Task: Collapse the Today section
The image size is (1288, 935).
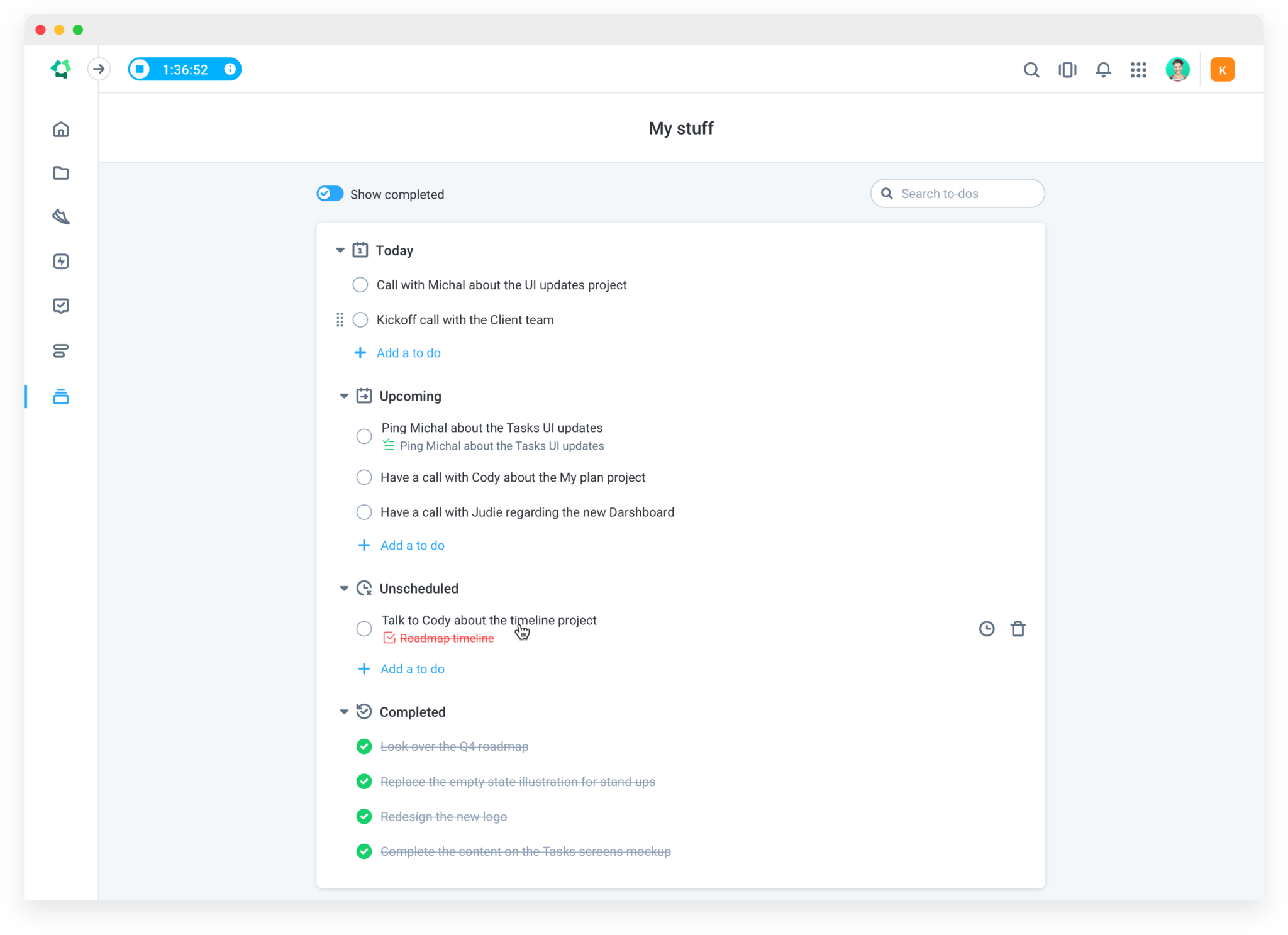Action: (x=340, y=250)
